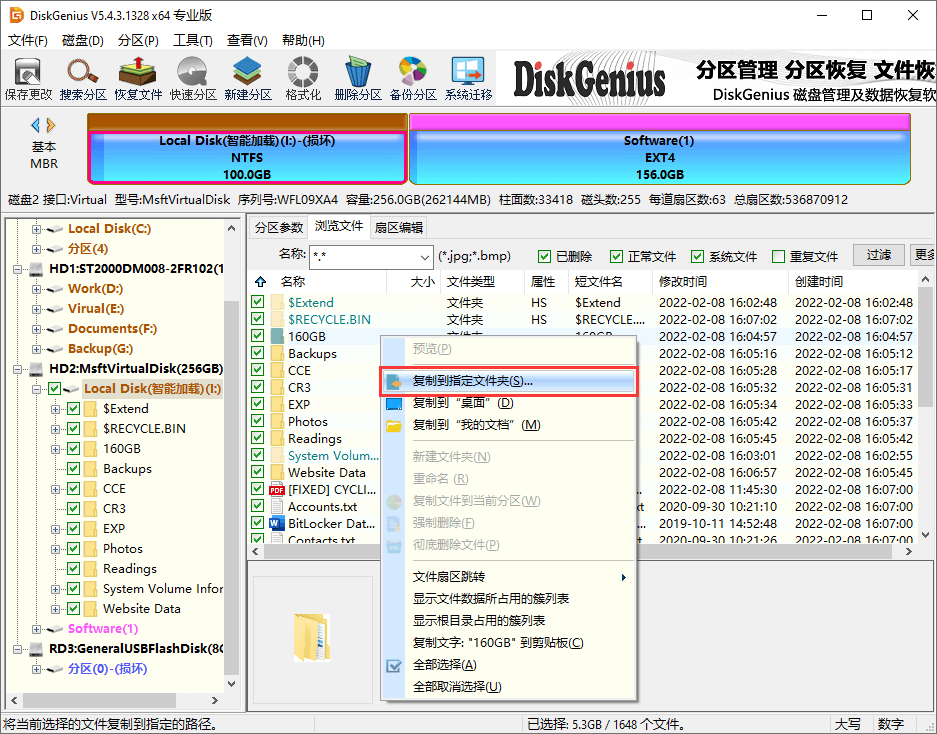Expand the Backup(G:) tree node
The image size is (937, 734).
(x=36, y=348)
